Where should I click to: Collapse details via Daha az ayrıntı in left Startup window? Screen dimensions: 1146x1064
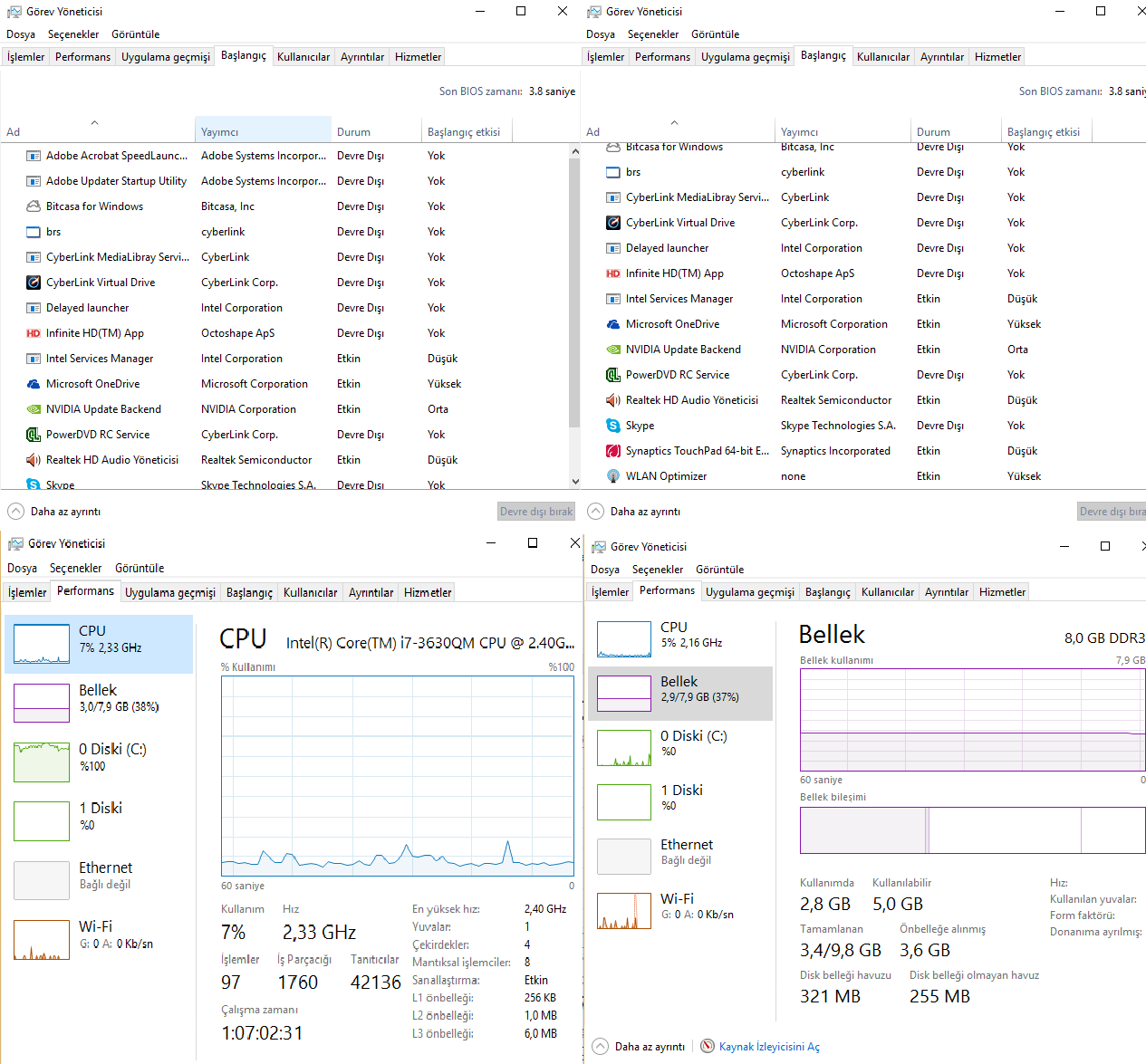(55, 512)
